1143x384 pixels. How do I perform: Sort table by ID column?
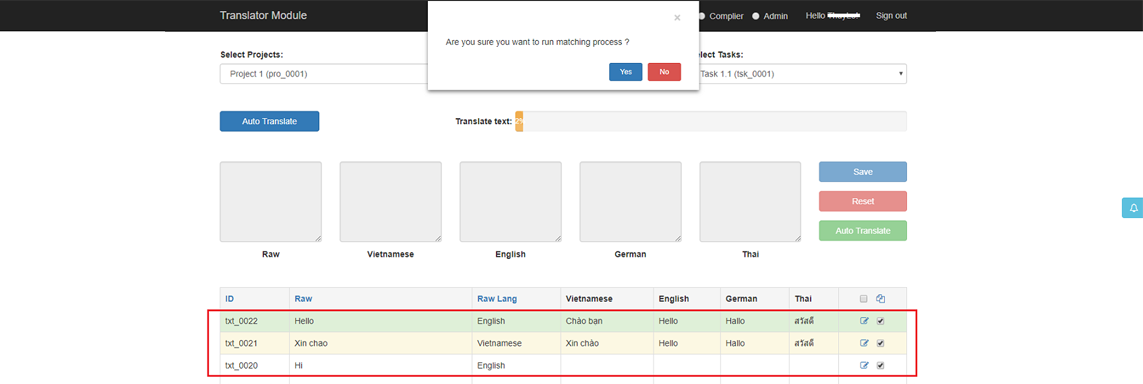click(230, 299)
